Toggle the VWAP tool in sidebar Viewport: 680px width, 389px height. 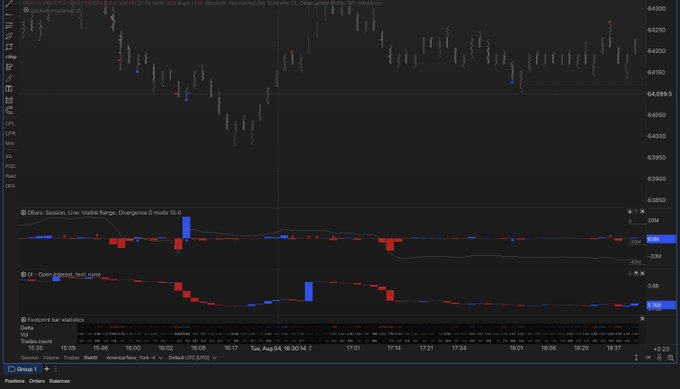10,57
